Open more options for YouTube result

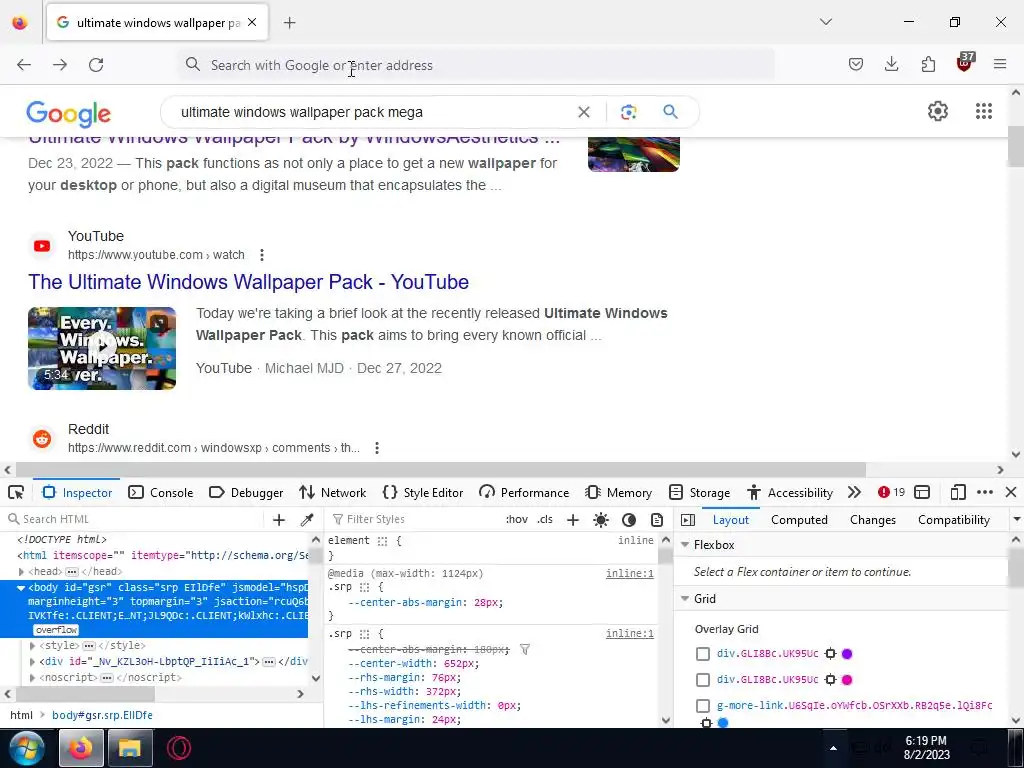click(x=262, y=255)
